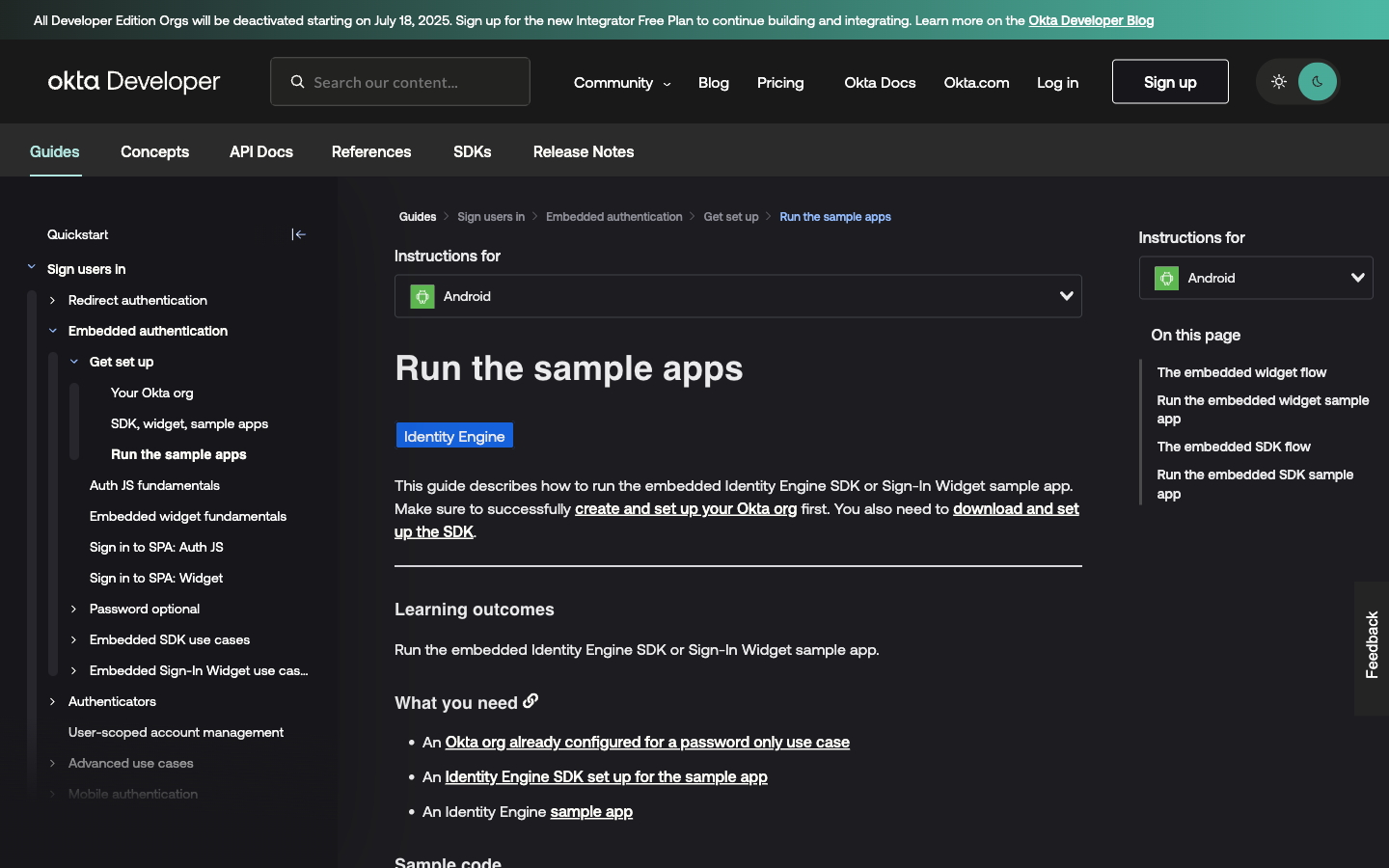1389x868 pixels.
Task: Expand Embedded Sign-In Widget use cases item
Action: [74, 670]
